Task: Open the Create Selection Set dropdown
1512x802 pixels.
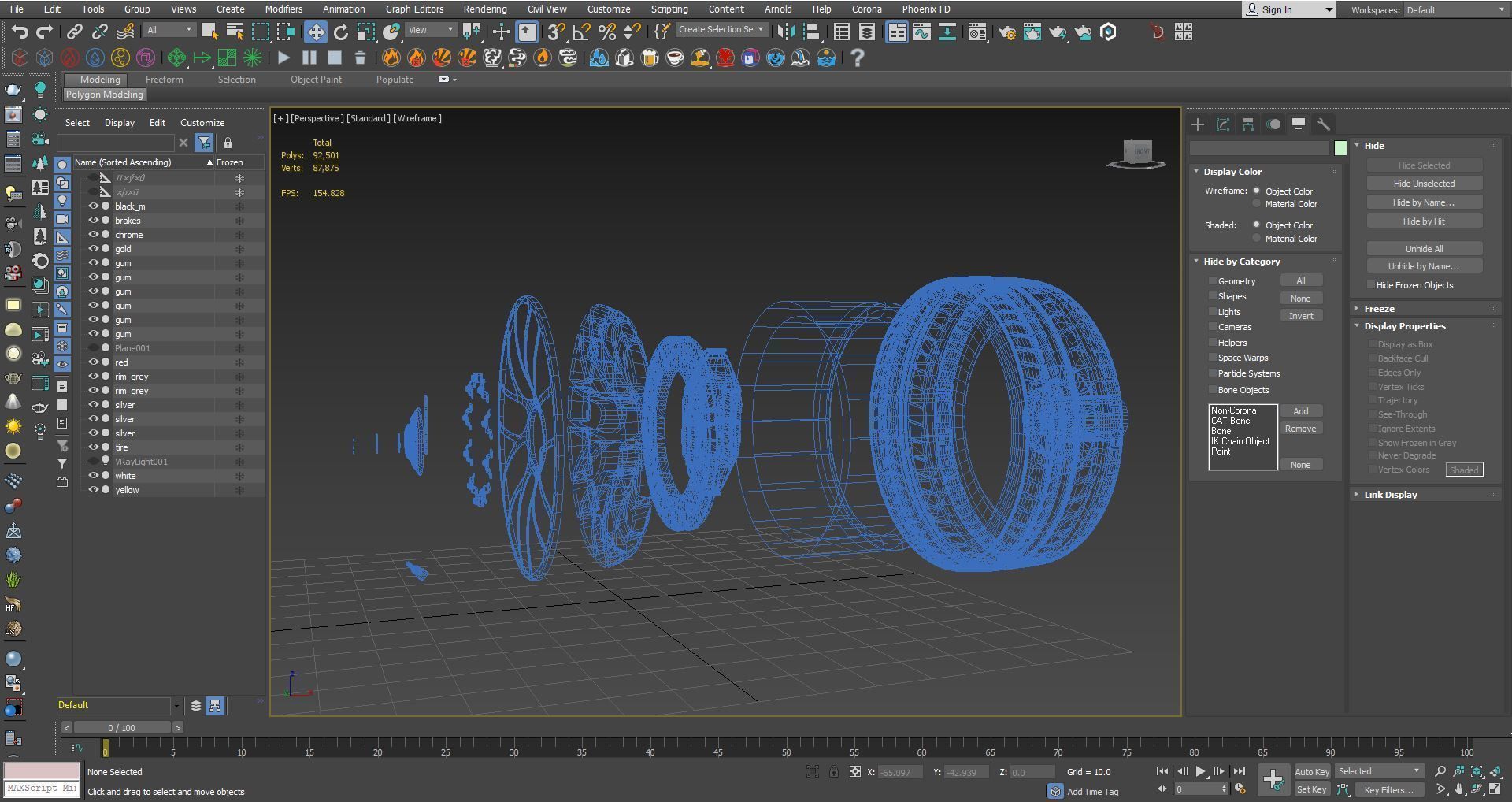Action: pyautogui.click(x=721, y=30)
